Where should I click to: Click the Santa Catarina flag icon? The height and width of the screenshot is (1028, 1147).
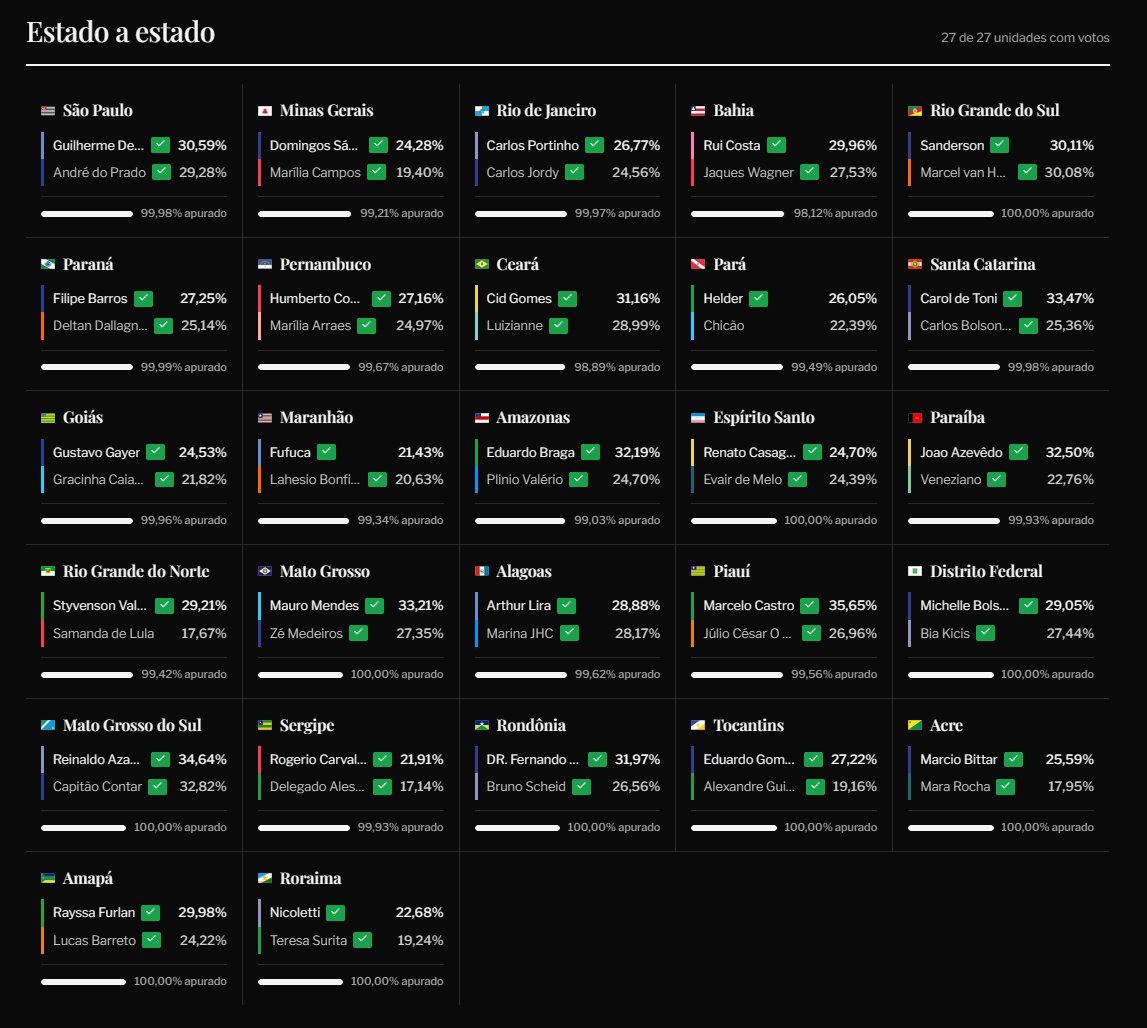pyautogui.click(x=914, y=264)
